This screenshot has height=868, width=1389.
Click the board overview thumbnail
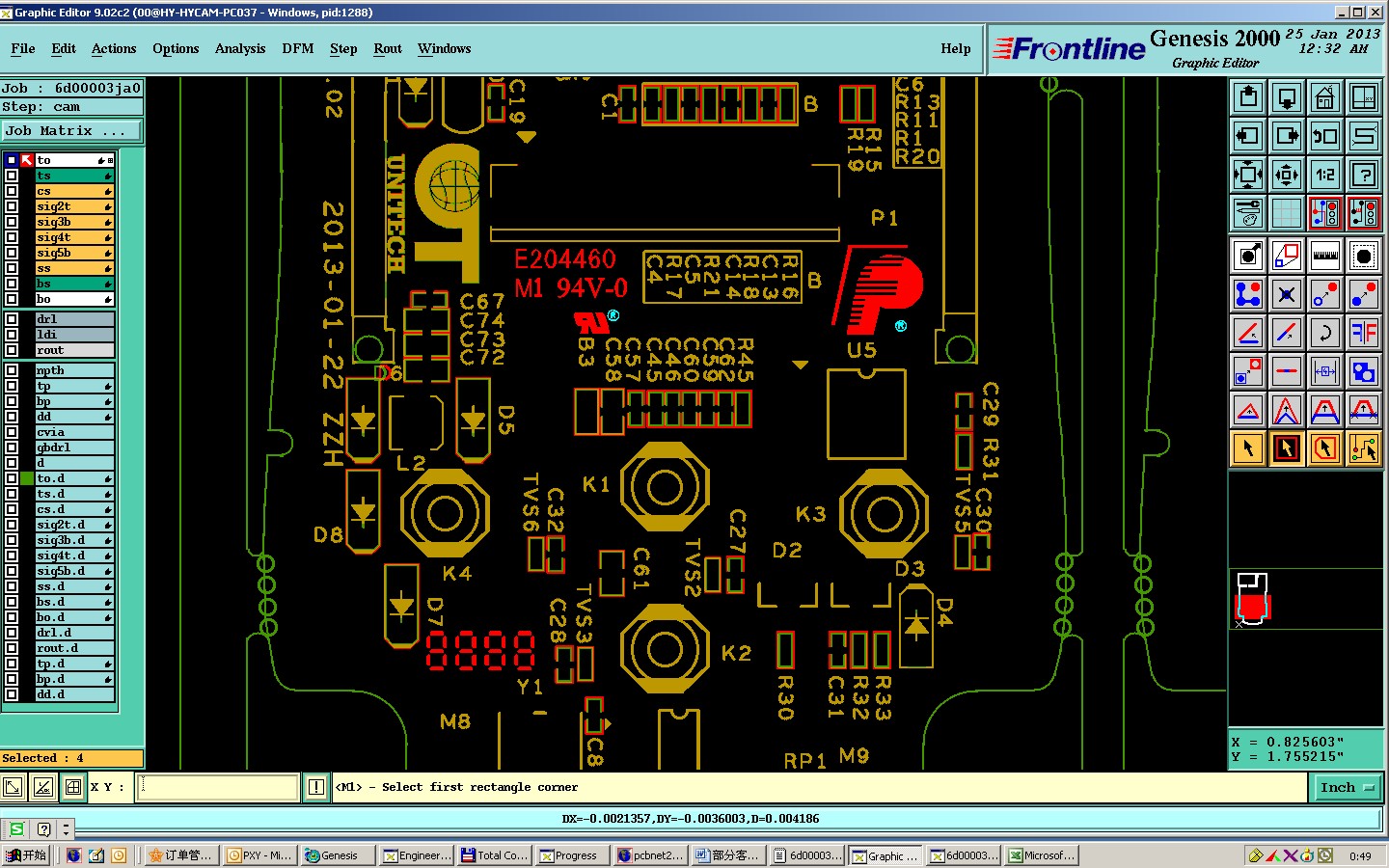coord(1253,599)
